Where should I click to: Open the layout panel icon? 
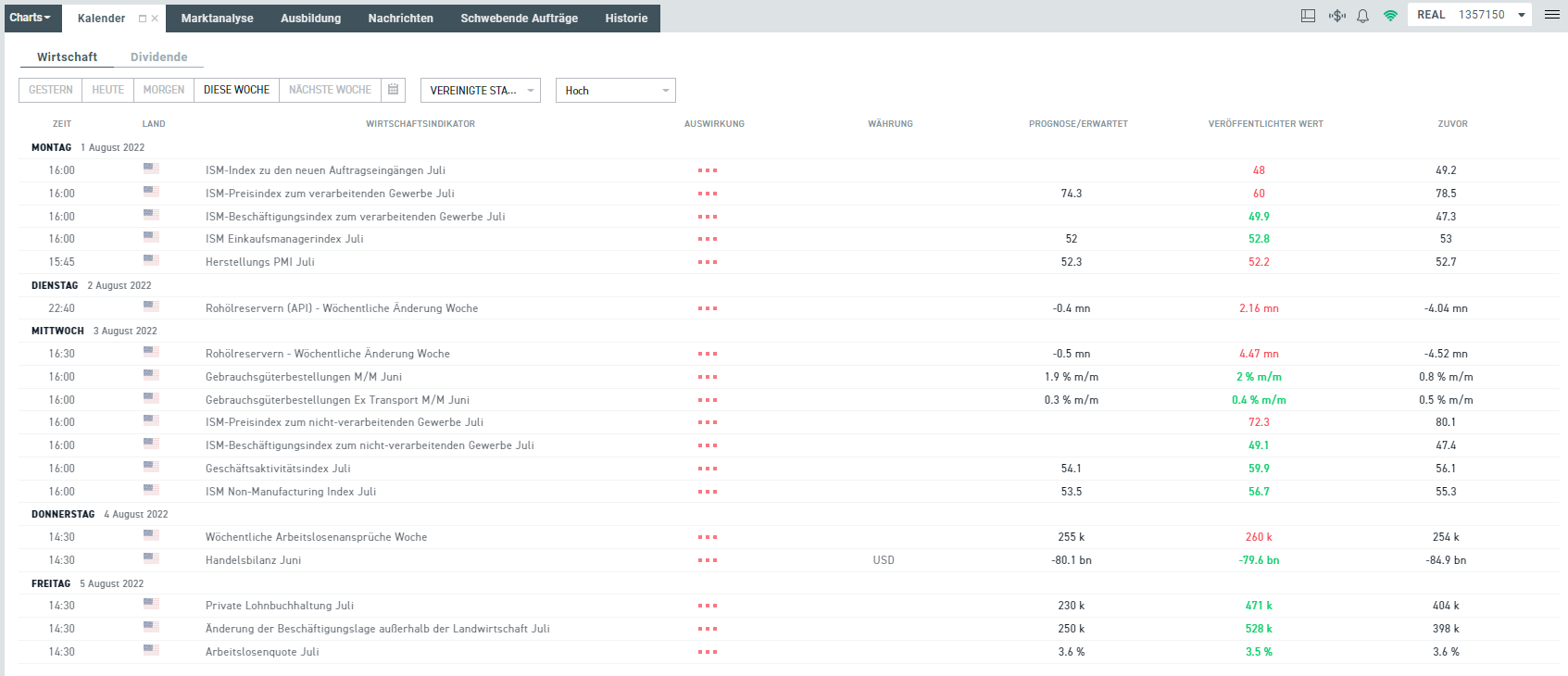[1308, 16]
